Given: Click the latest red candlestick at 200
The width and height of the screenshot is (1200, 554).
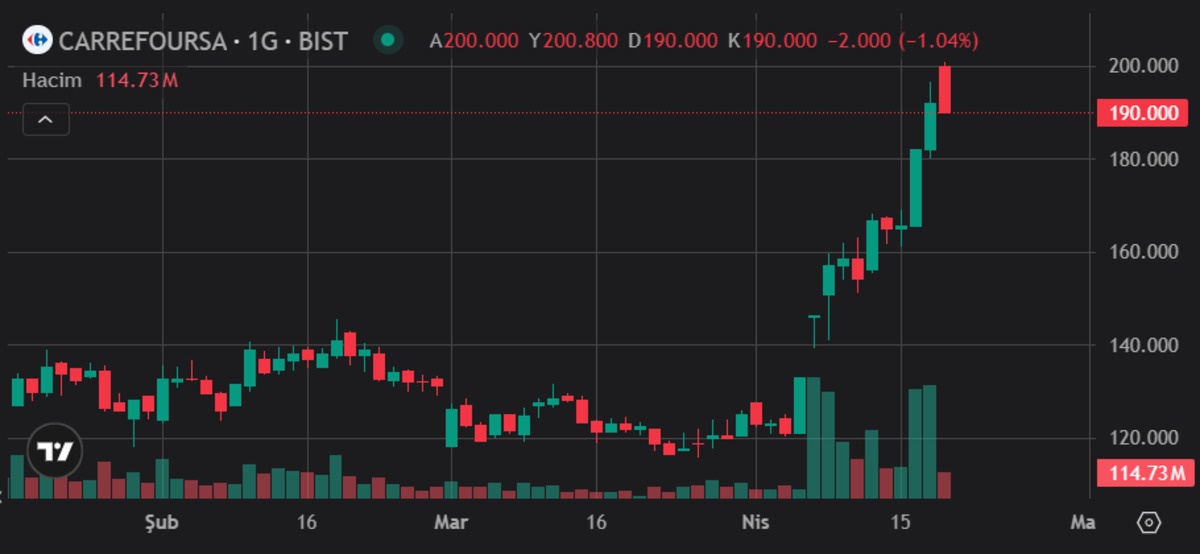Looking at the screenshot, I should 944,89.
